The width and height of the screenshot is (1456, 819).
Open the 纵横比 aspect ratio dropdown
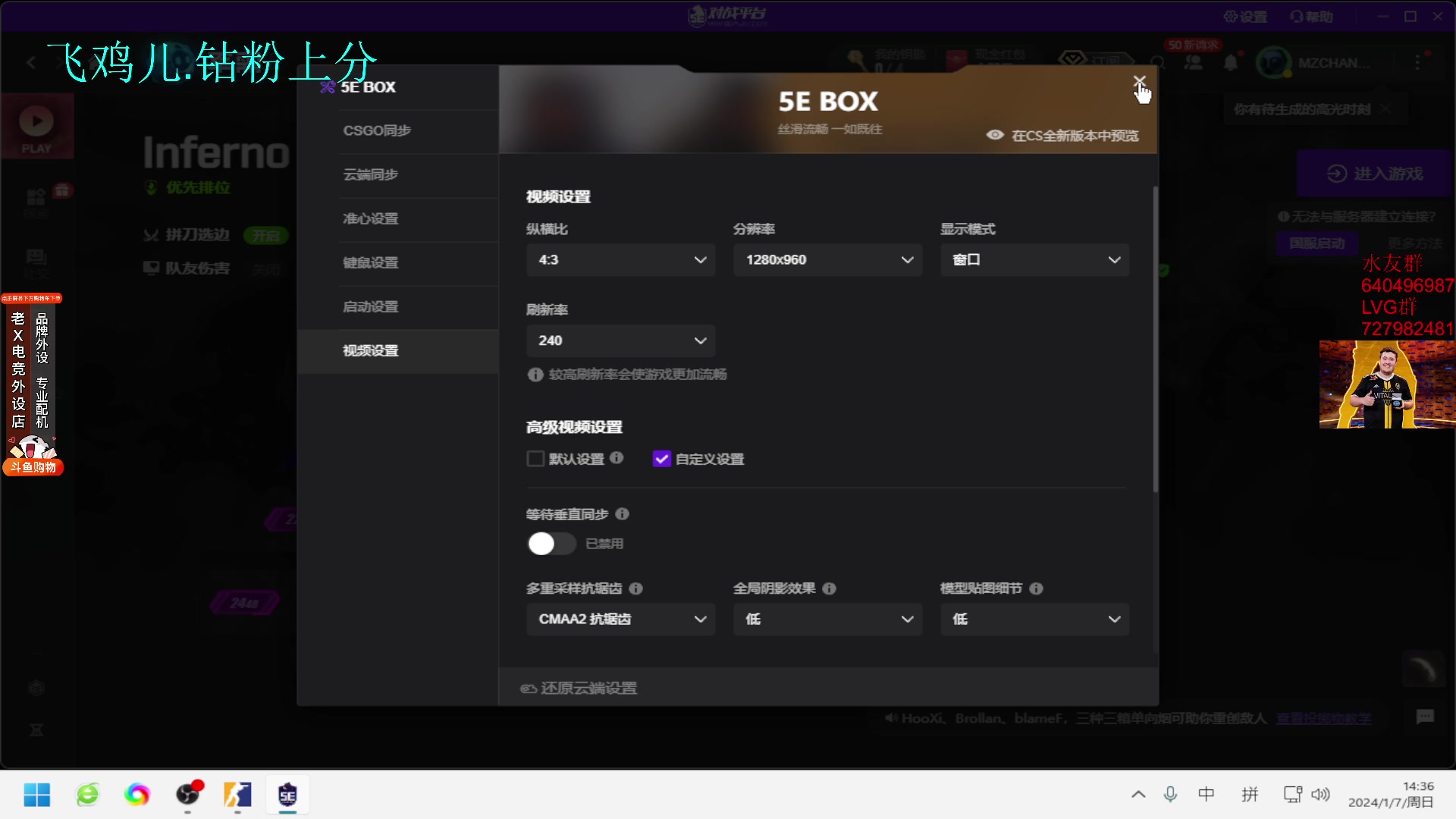click(620, 260)
